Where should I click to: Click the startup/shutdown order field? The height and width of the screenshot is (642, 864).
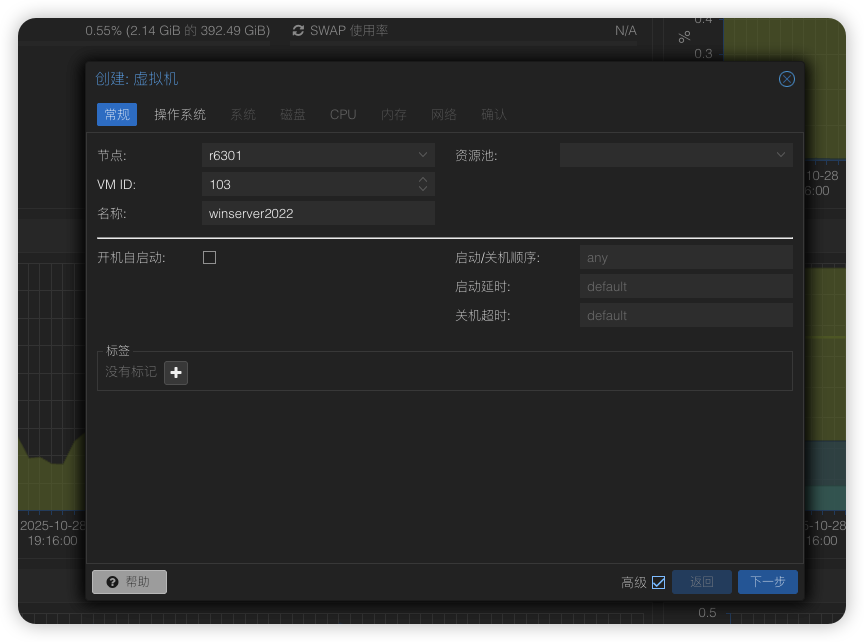[685, 257]
